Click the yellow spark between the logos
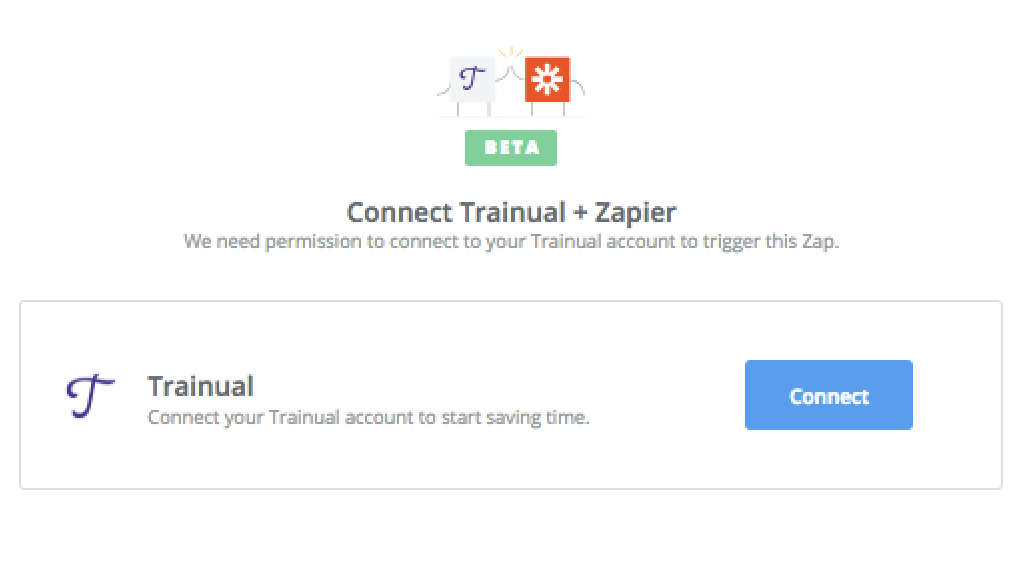This screenshot has width=1018, height=566. tap(511, 53)
